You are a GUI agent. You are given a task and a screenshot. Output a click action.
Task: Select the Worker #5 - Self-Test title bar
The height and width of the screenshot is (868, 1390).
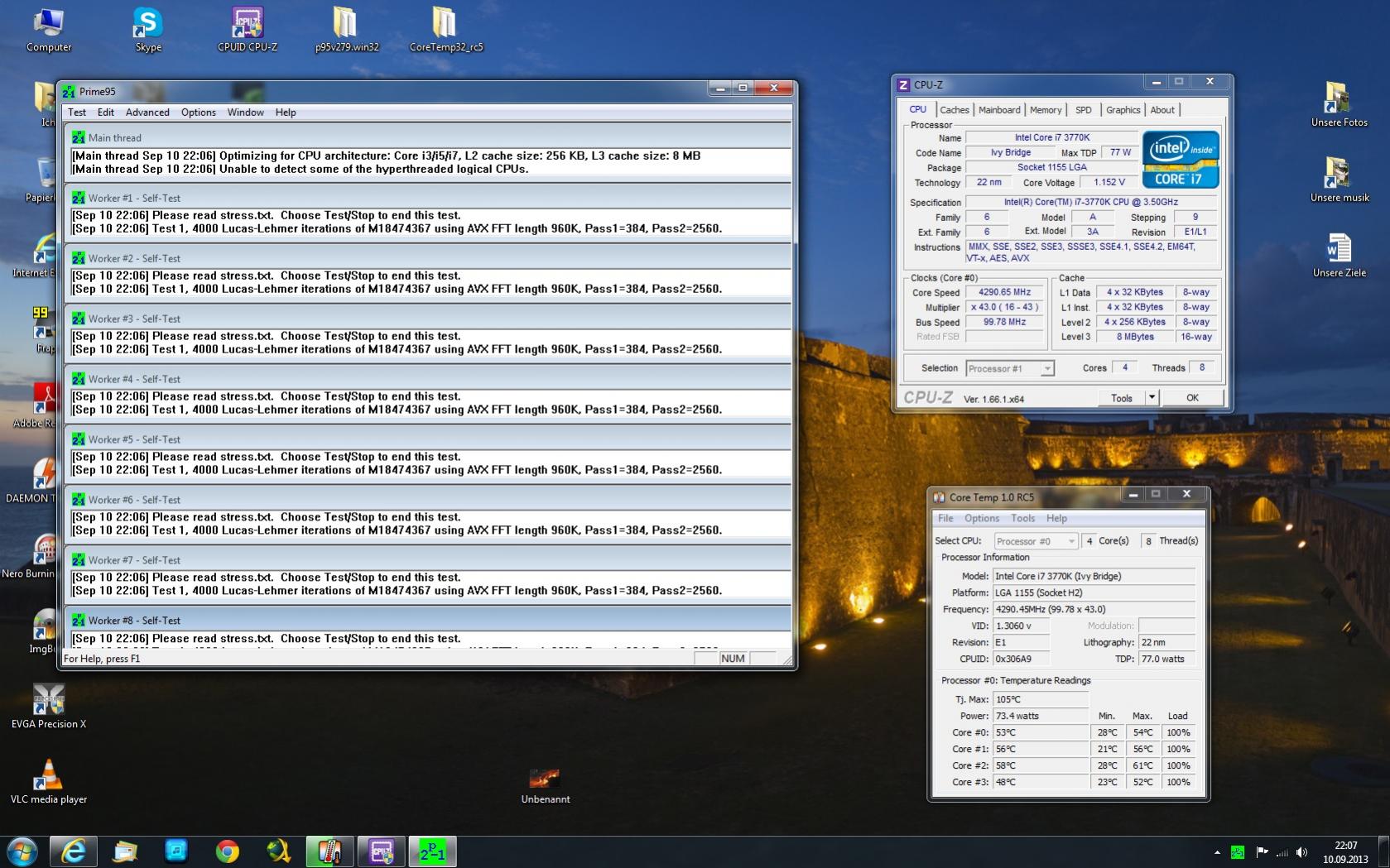click(427, 439)
